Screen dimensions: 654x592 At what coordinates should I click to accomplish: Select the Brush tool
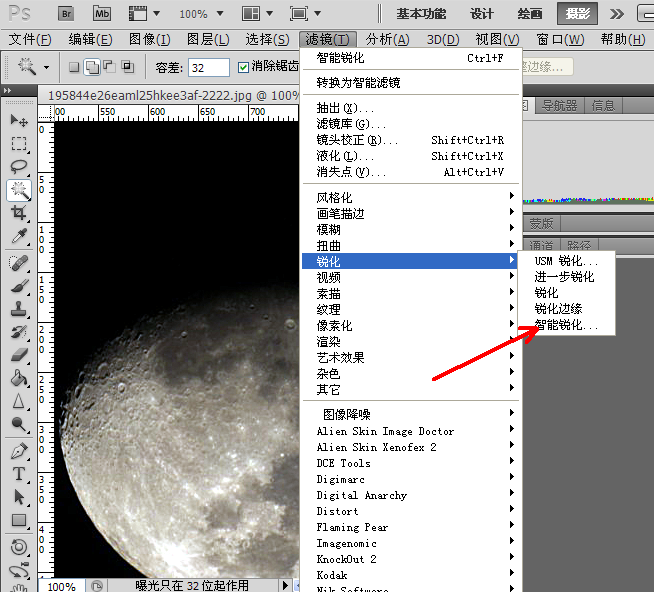point(19,286)
